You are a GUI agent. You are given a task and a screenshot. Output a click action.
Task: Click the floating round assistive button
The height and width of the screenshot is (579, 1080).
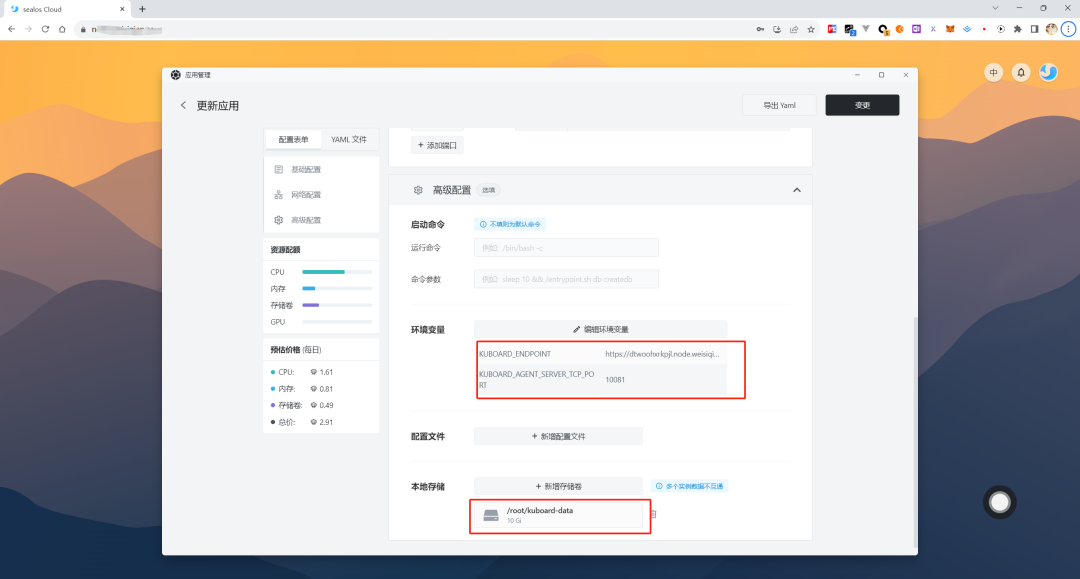coord(999,503)
